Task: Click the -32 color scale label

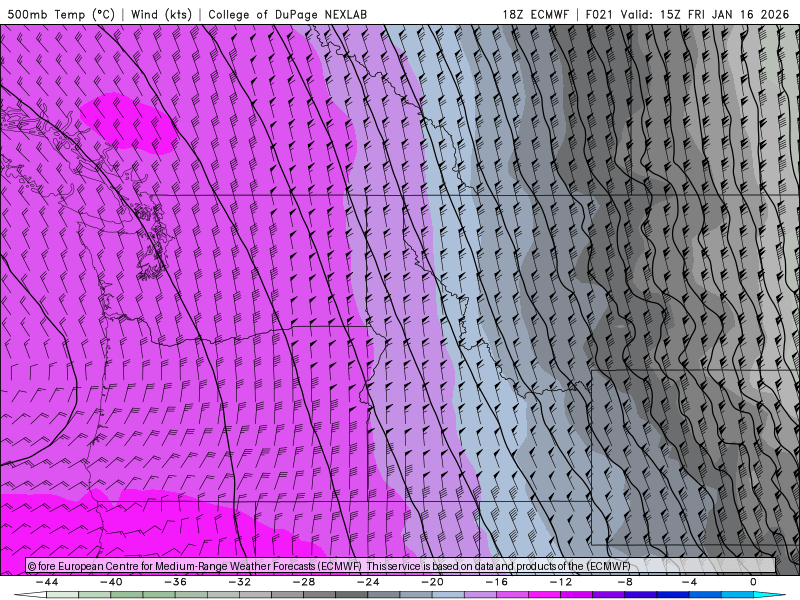Action: [x=240, y=582]
